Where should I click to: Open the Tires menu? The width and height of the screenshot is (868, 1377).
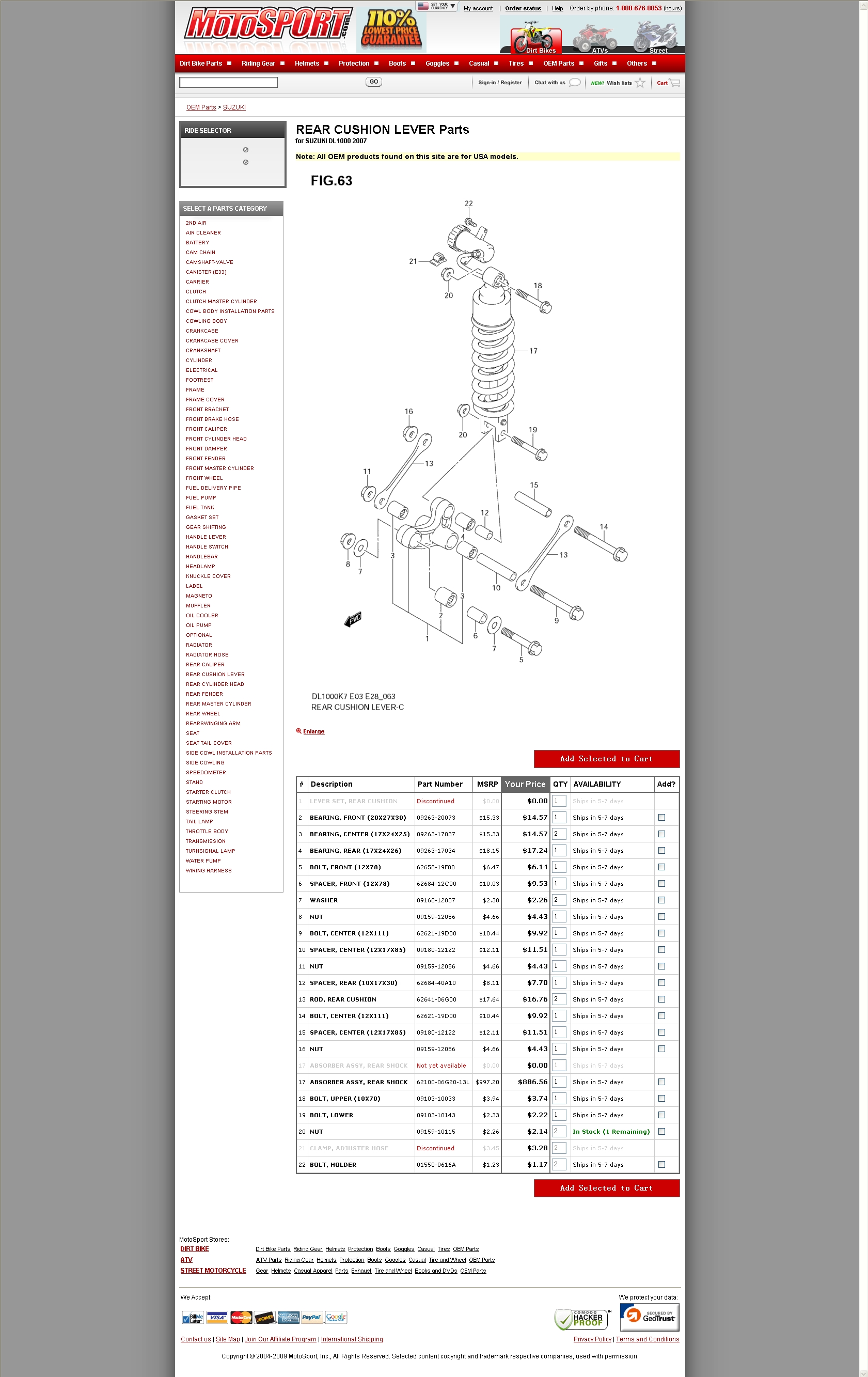point(516,64)
